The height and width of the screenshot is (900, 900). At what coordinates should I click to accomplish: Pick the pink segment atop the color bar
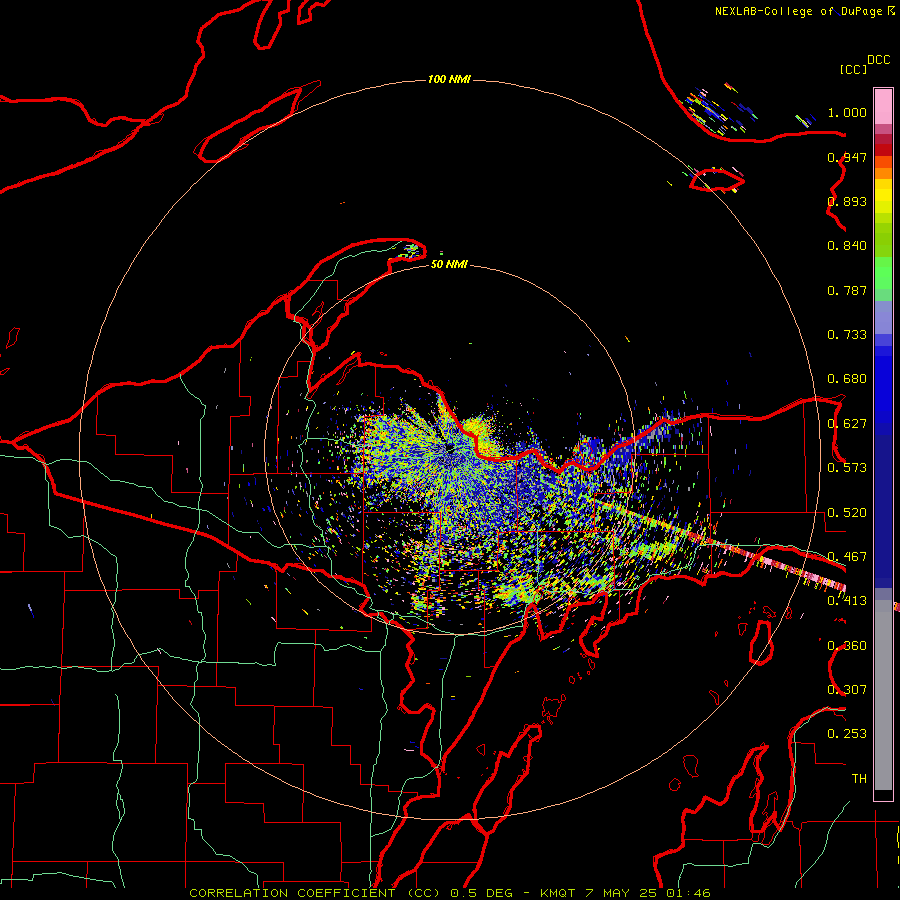[x=883, y=107]
